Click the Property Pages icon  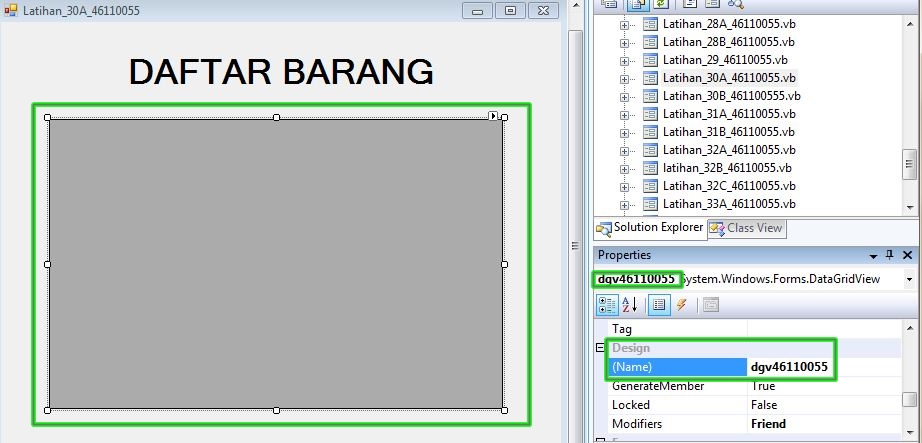pos(711,305)
